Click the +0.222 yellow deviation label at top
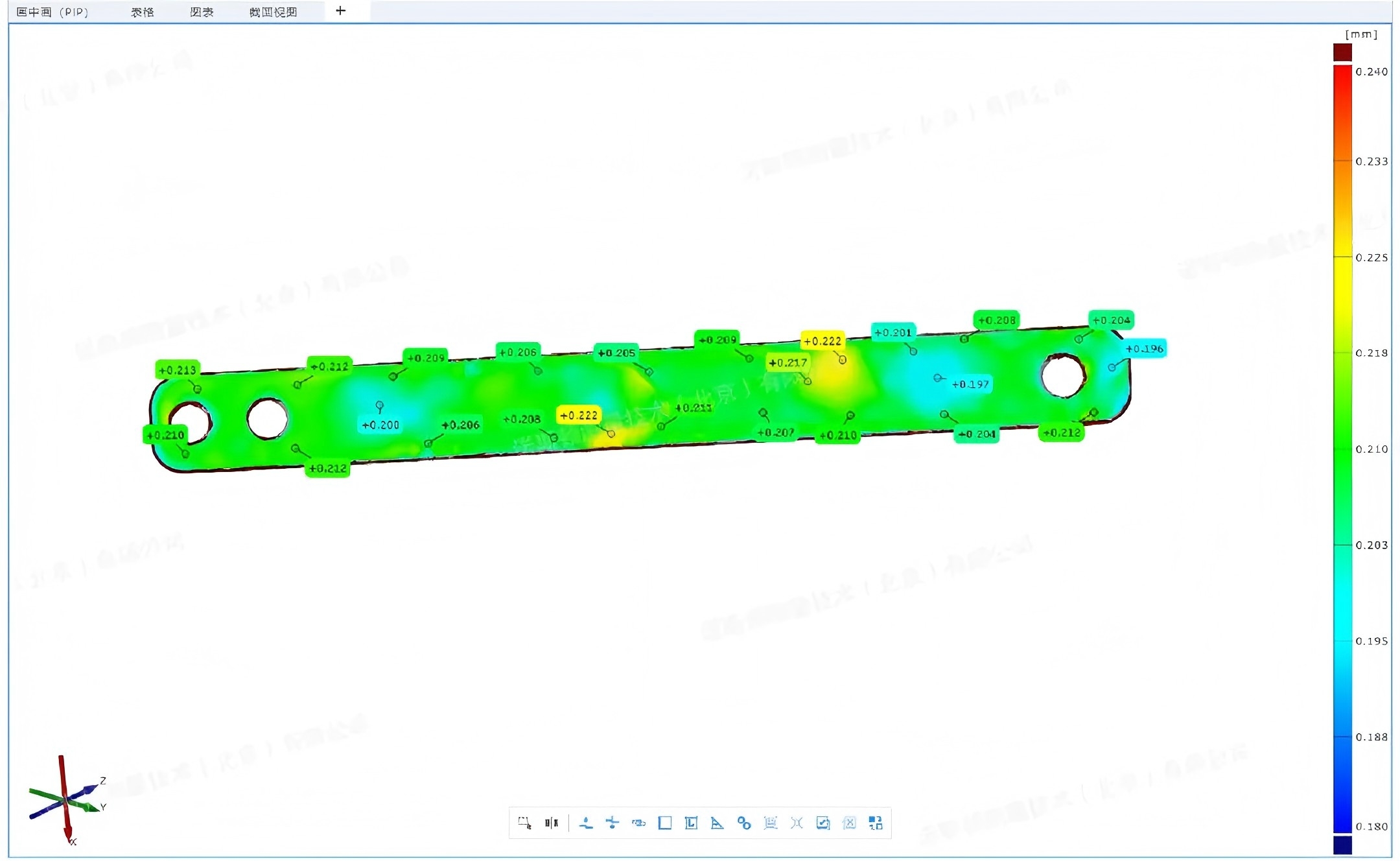Viewport: 1400px width, 861px height. 822,341
